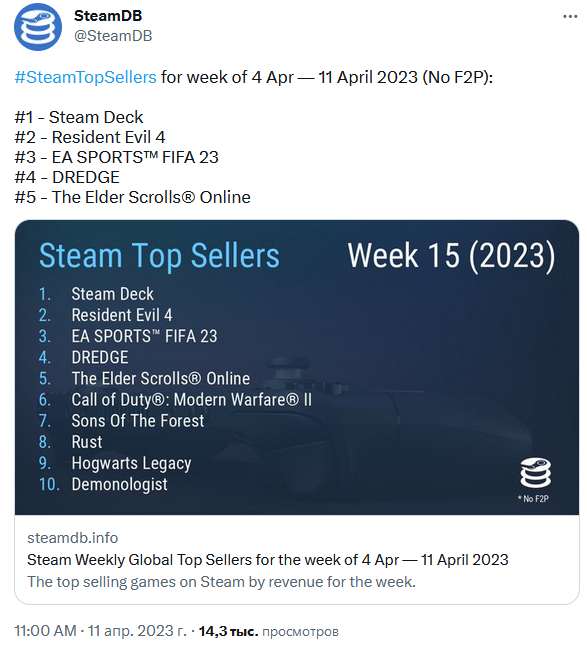Click the Steam Top Sellers card image

(x=297, y=367)
